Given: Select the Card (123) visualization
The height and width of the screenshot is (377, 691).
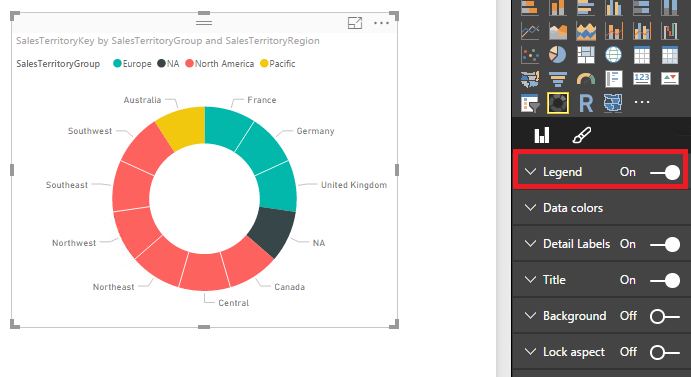Looking at the screenshot, I should (x=642, y=79).
